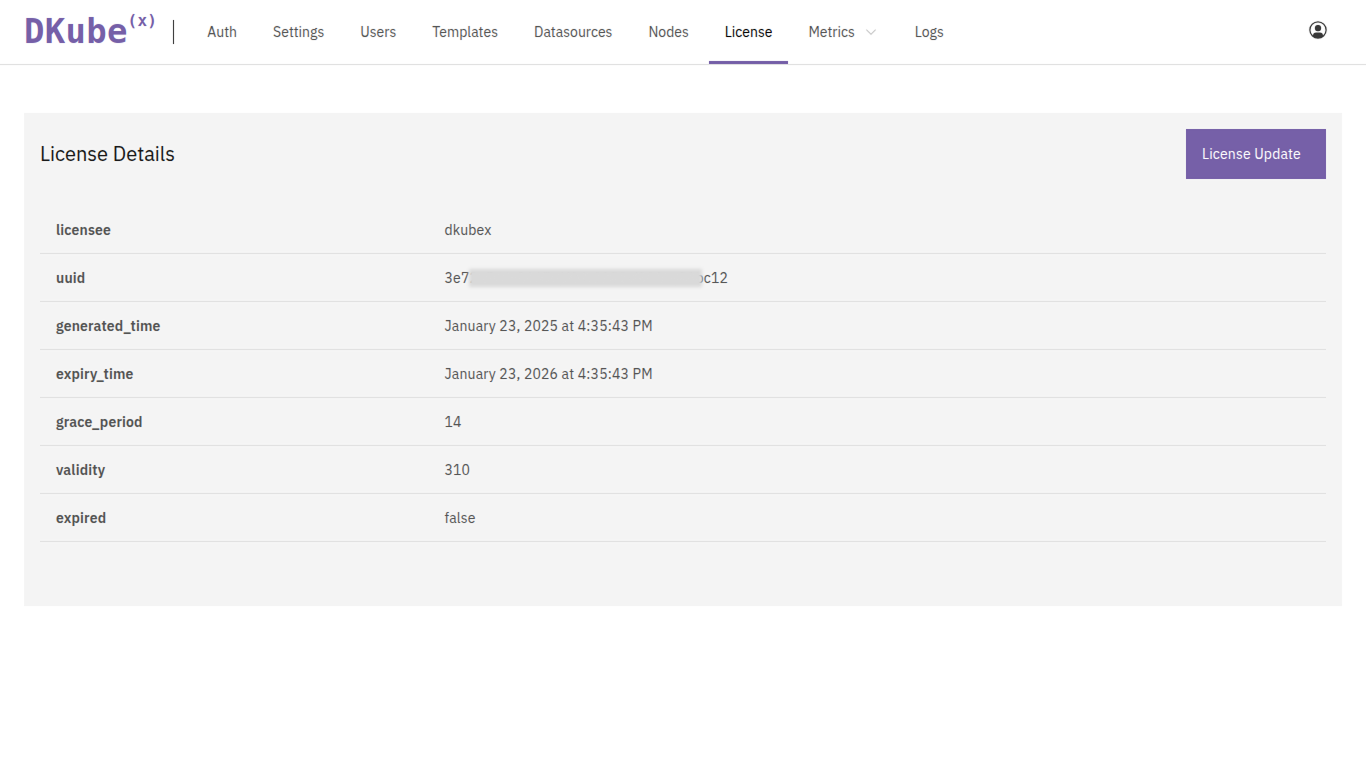Expand the Metrics dropdown menu
The height and width of the screenshot is (768, 1366).
(842, 32)
